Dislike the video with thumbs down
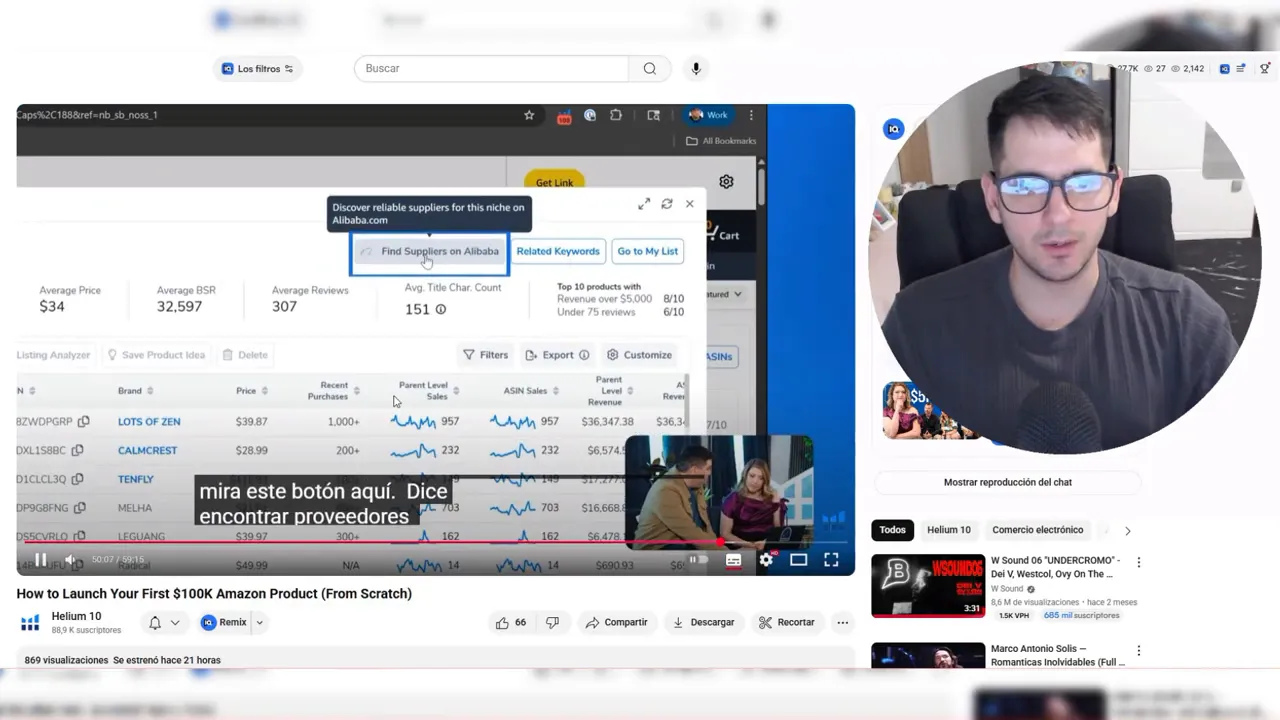The height and width of the screenshot is (720, 1280). tap(552, 622)
